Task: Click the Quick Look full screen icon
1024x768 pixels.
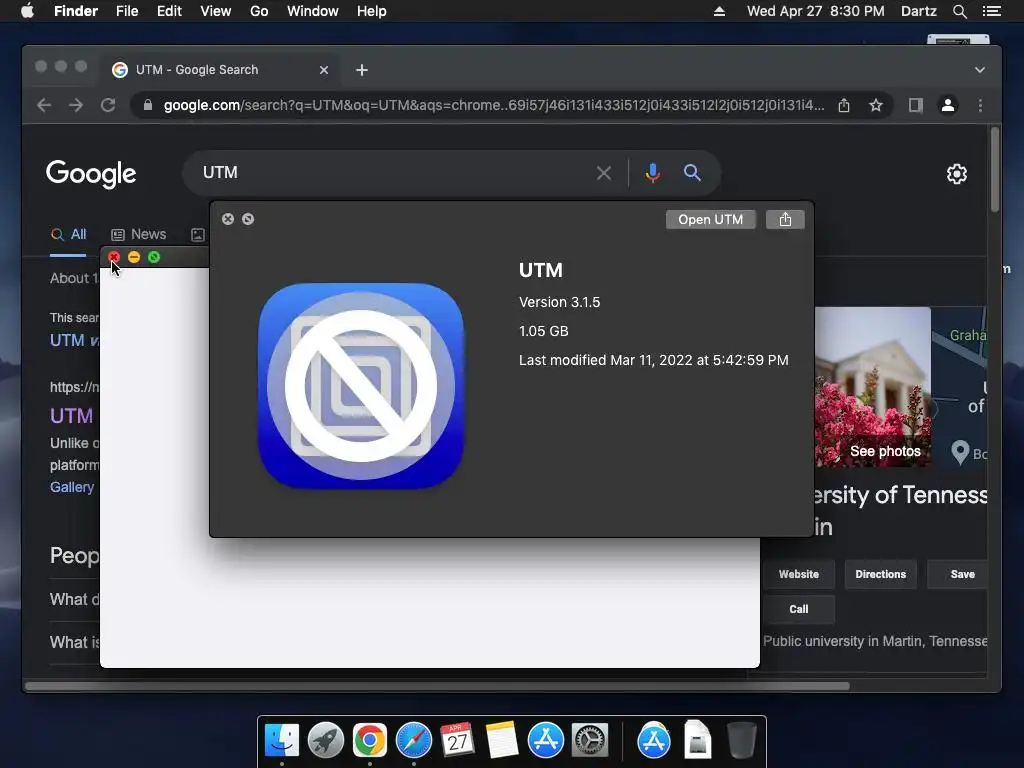Action: (248, 219)
